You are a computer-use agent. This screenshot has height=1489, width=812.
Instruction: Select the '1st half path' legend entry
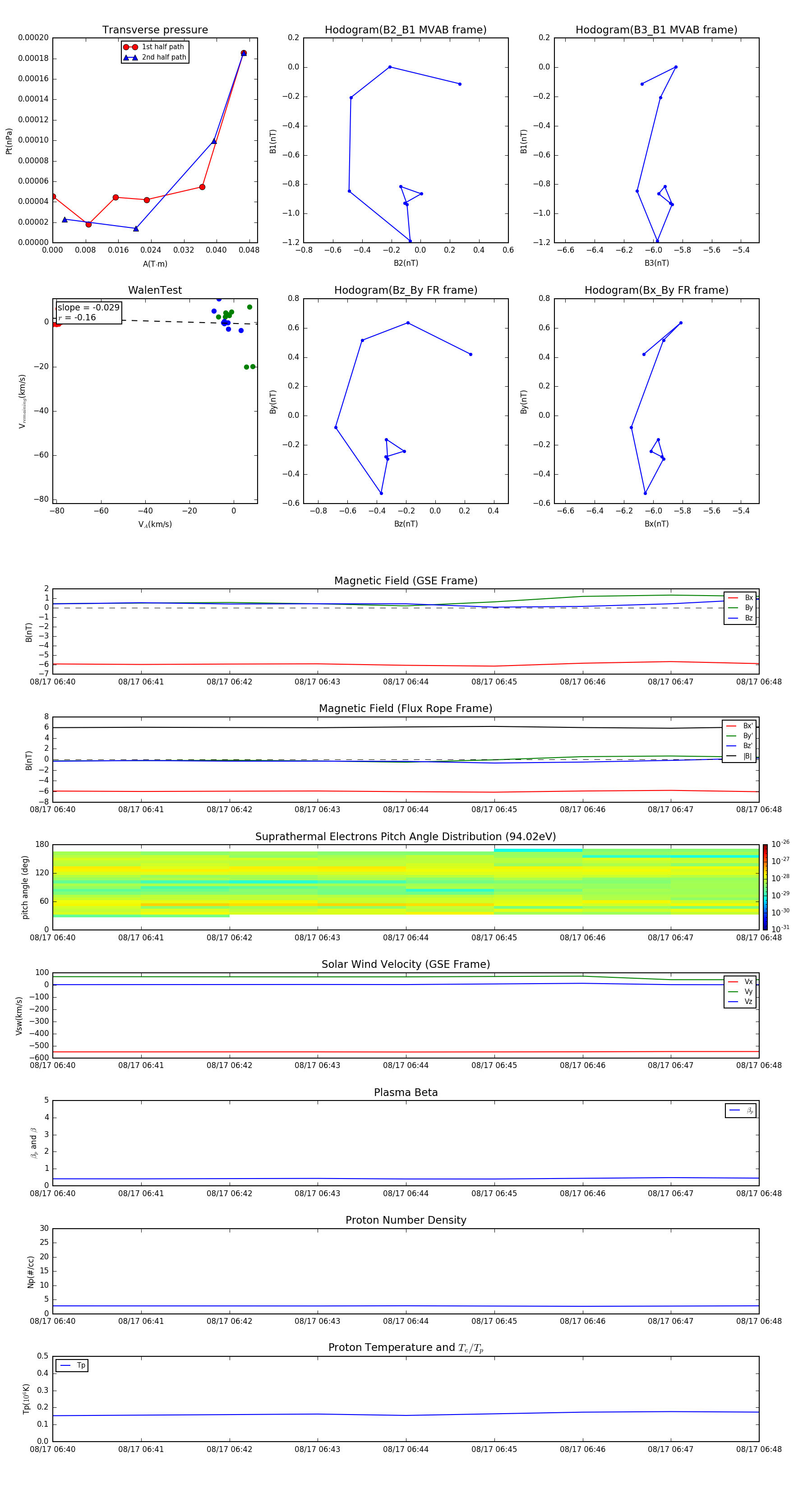[x=154, y=47]
